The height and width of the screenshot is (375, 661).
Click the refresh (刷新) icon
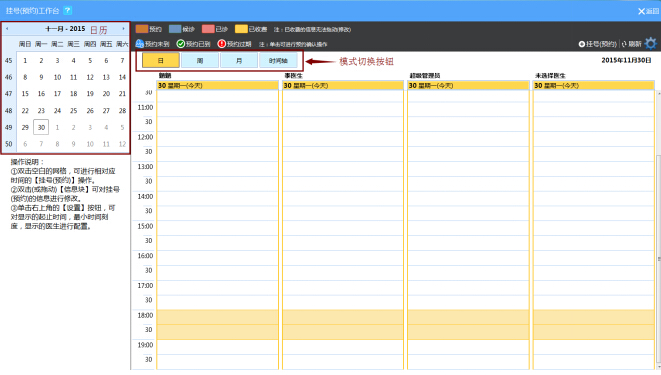[x=624, y=44]
